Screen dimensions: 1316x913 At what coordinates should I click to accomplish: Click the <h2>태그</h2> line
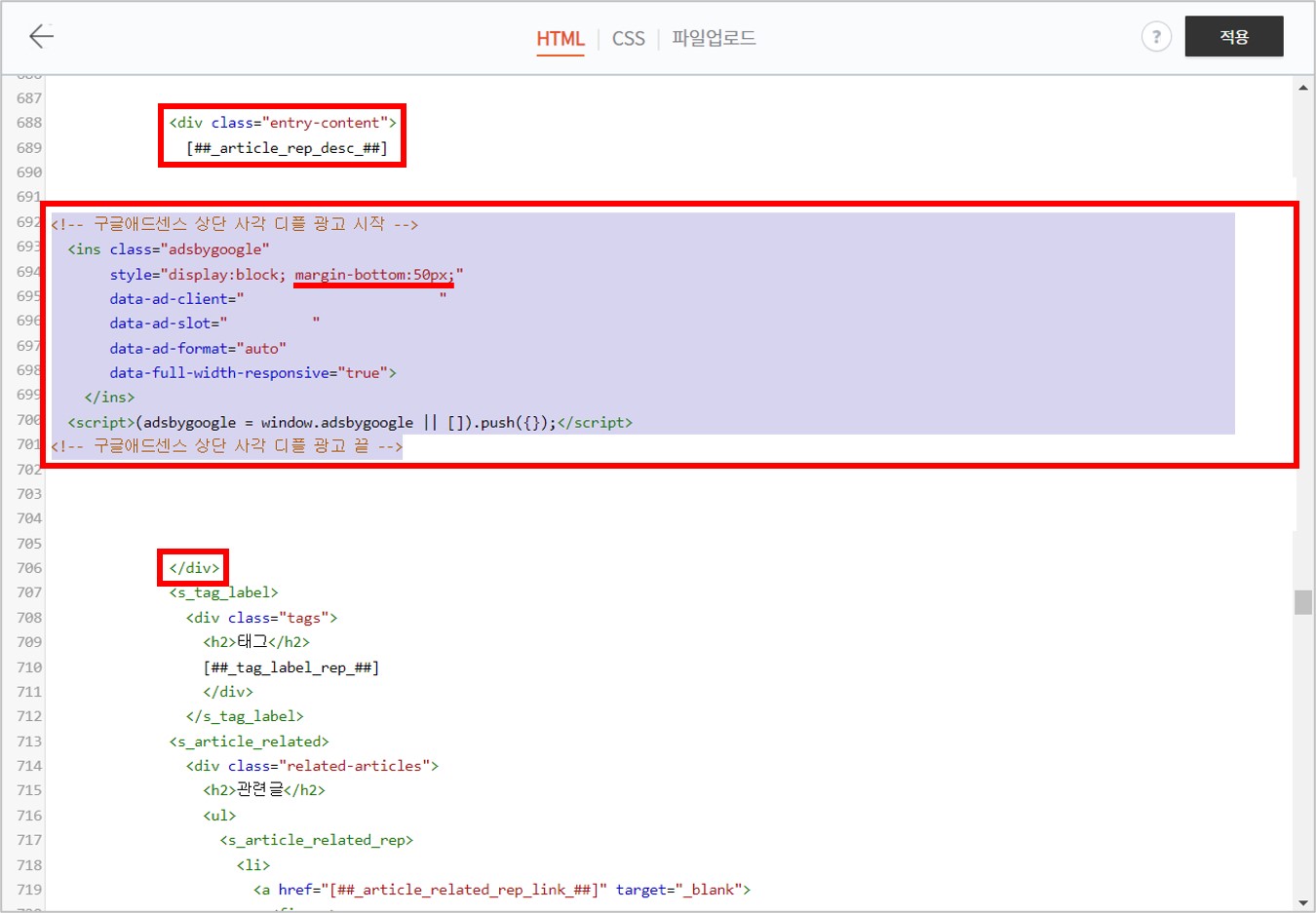pyautogui.click(x=256, y=642)
